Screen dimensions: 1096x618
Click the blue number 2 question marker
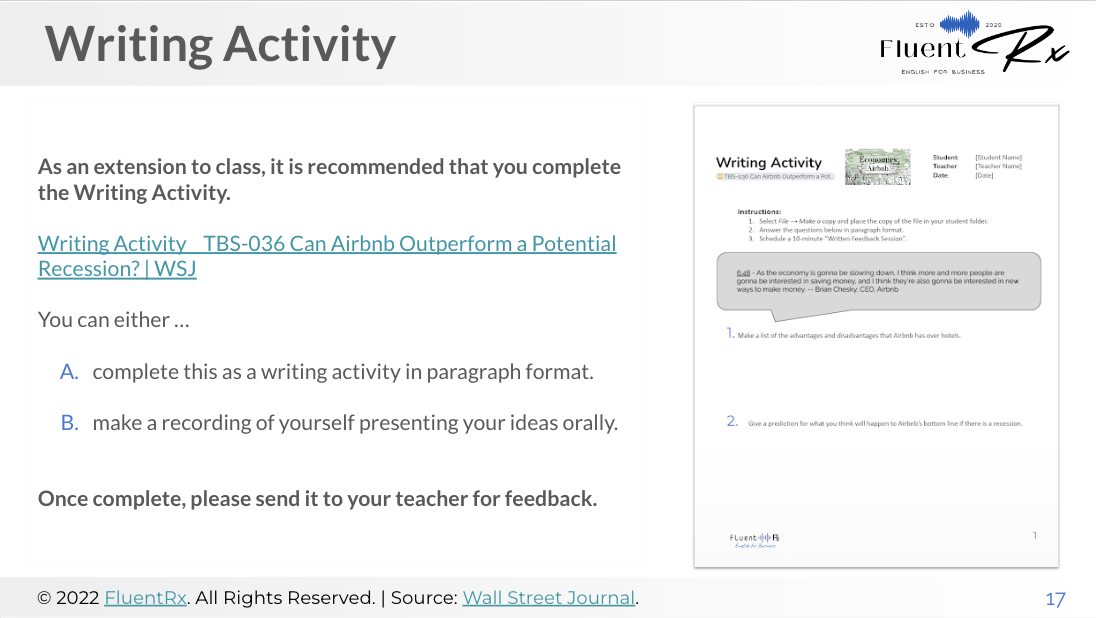coord(732,421)
